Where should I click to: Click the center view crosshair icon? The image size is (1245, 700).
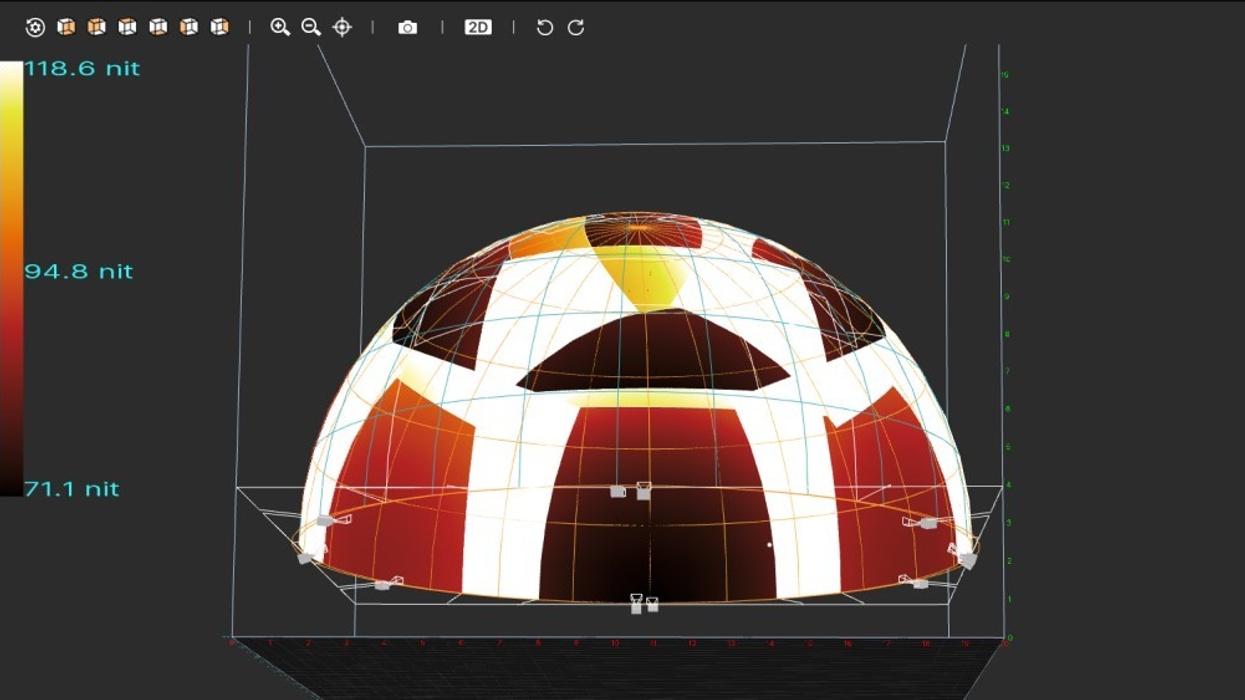(344, 27)
